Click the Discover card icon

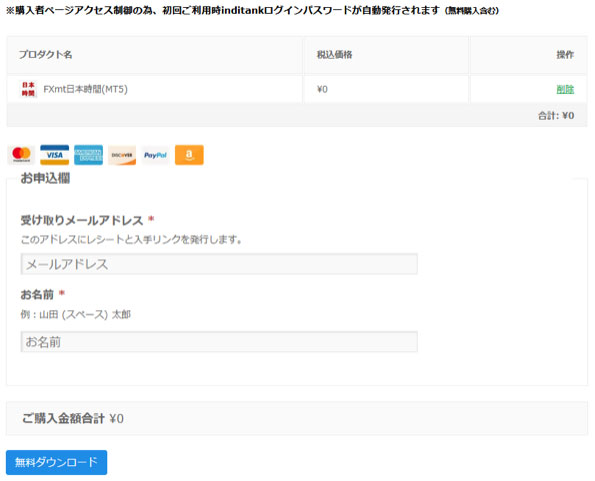click(x=122, y=155)
